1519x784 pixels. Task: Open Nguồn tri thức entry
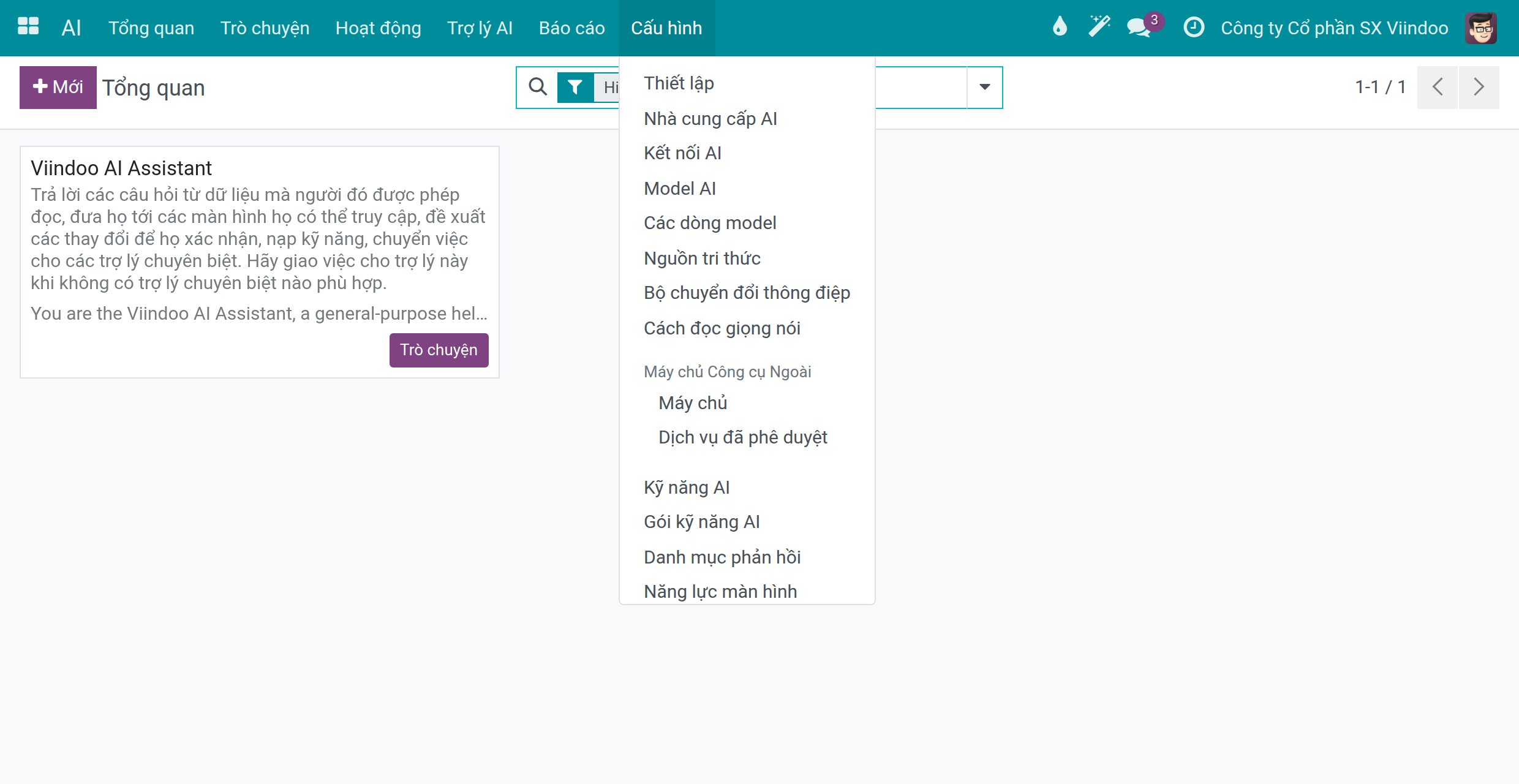747,258
